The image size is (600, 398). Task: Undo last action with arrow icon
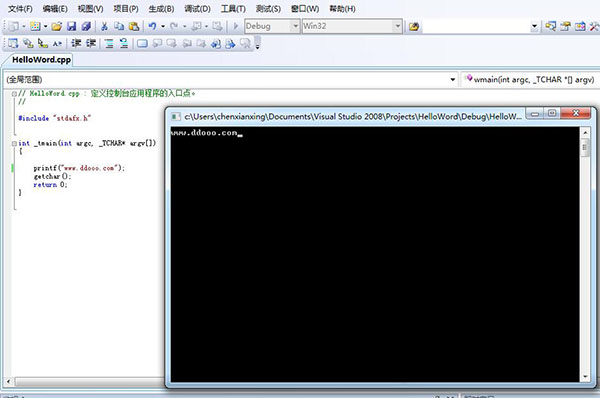(x=152, y=26)
